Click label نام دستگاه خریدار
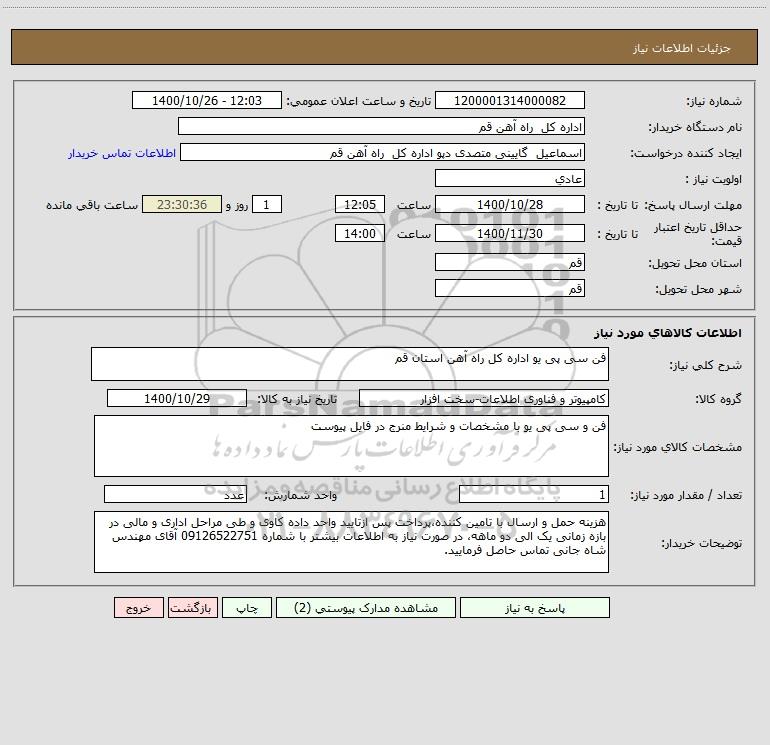The height and width of the screenshot is (745, 770). pos(695,127)
